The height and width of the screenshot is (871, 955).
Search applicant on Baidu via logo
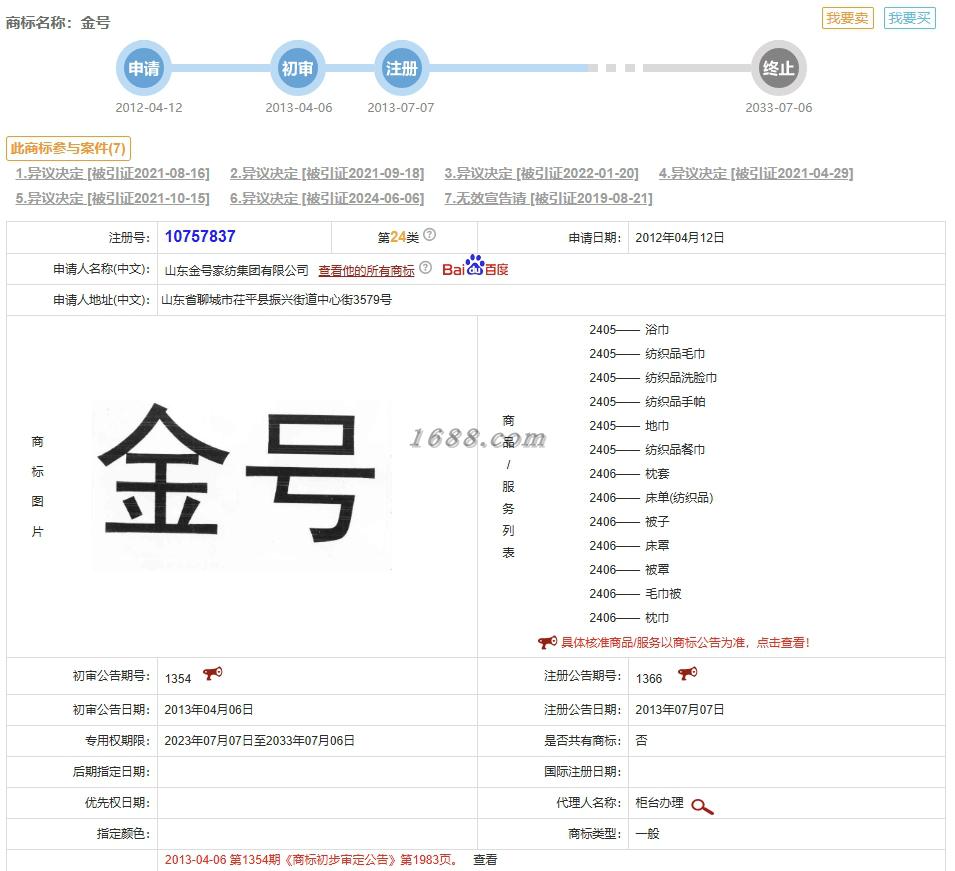click(475, 266)
